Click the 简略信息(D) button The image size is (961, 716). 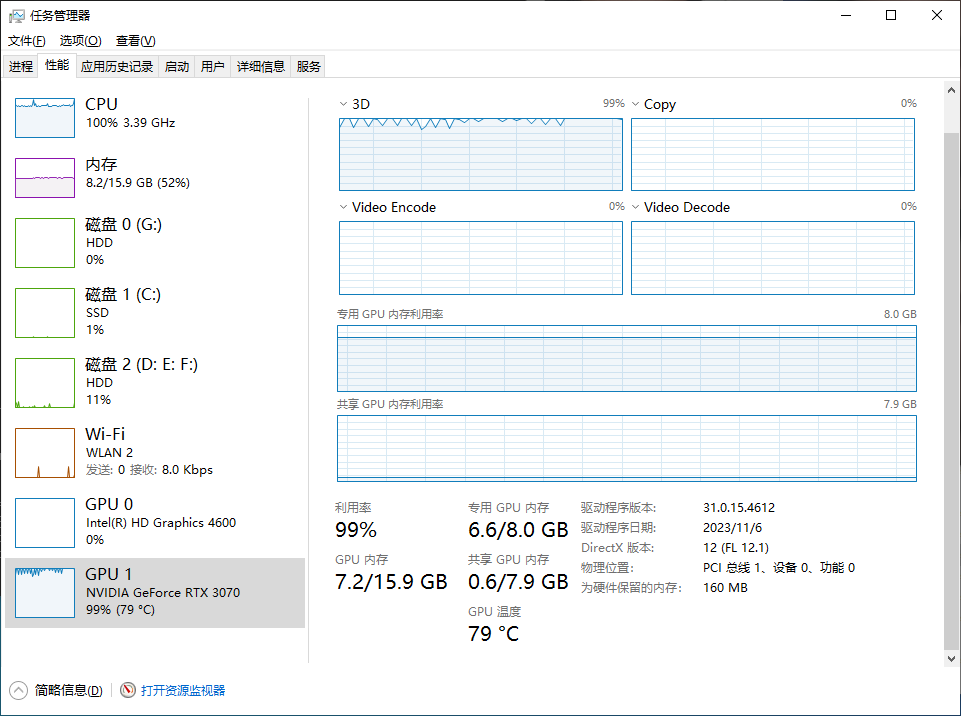pos(68,690)
